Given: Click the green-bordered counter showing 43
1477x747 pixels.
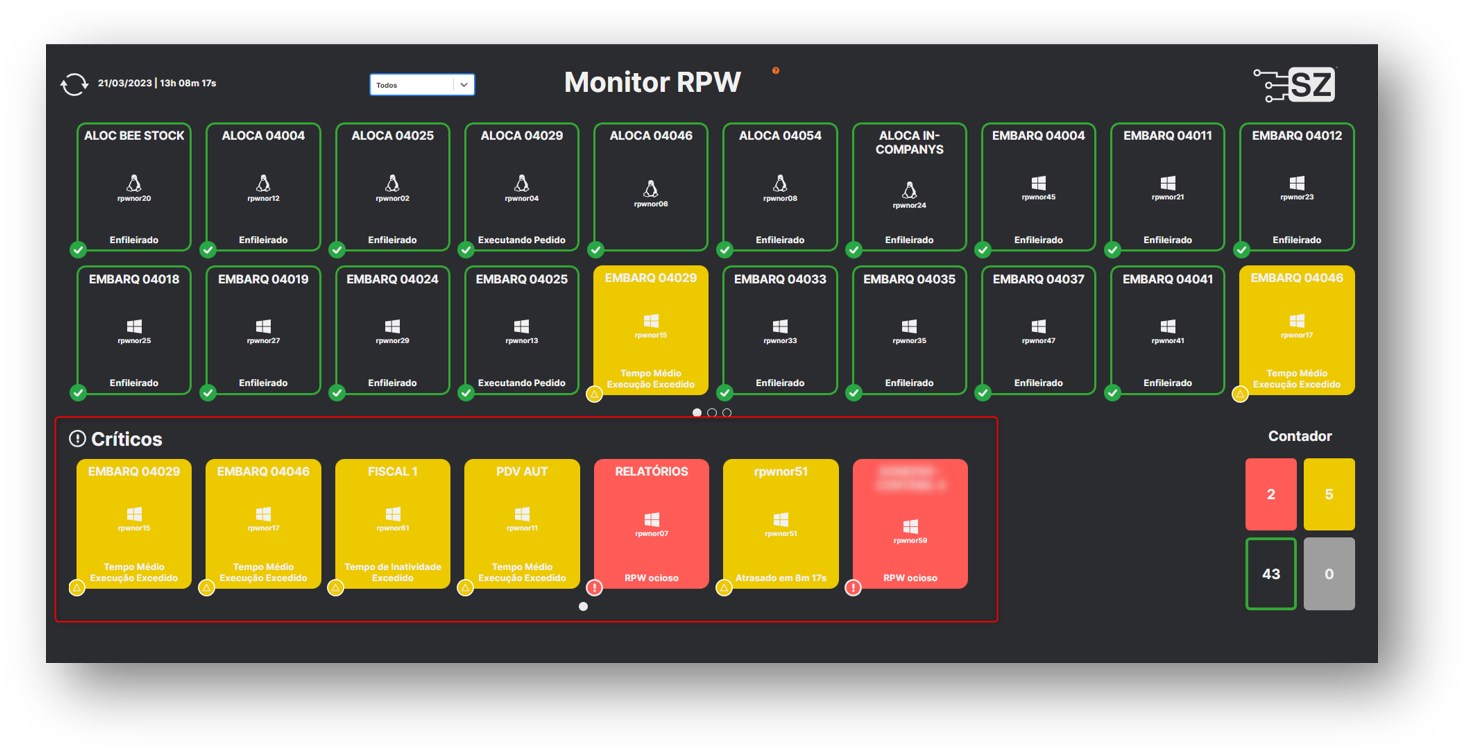Looking at the screenshot, I should pos(1270,574).
